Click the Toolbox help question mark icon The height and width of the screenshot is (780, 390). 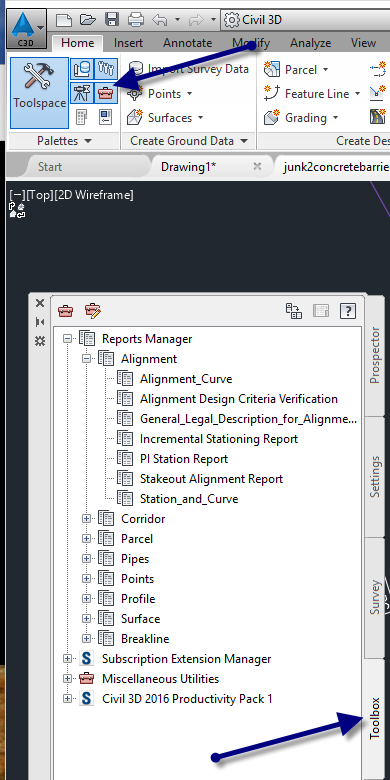348,311
